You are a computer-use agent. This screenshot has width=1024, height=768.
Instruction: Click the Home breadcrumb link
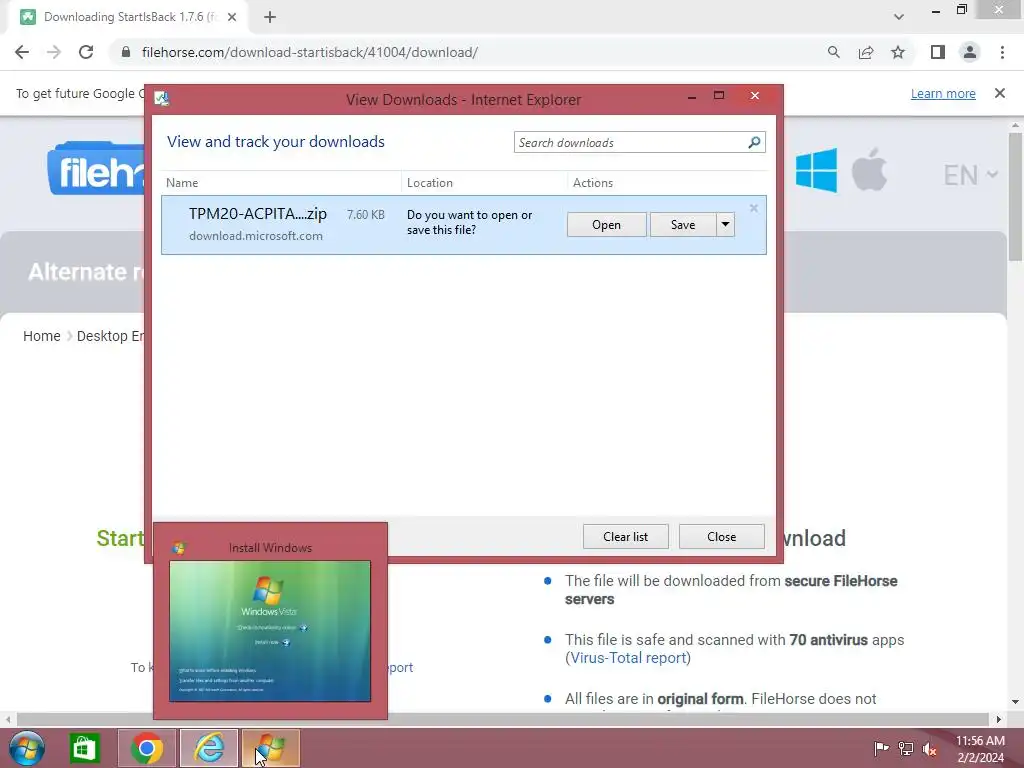[x=42, y=336]
